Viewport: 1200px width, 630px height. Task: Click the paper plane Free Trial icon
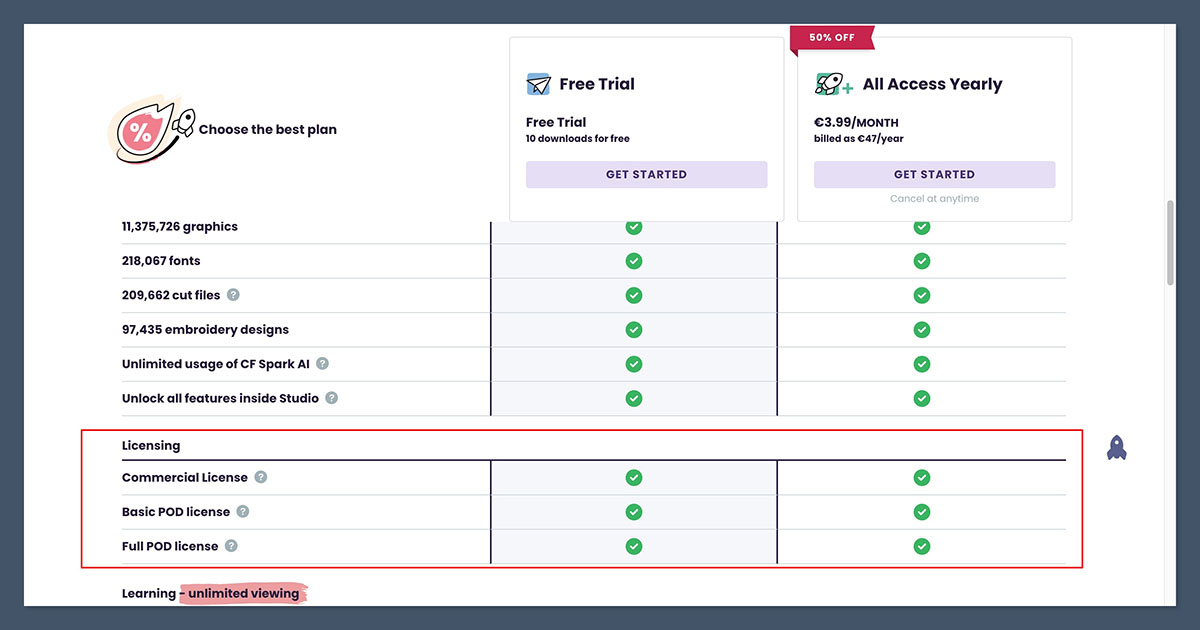coord(538,84)
